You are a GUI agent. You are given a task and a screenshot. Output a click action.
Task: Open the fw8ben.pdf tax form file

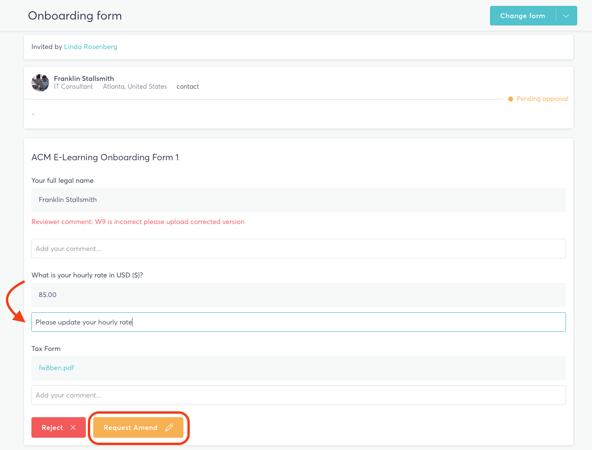pos(56,368)
